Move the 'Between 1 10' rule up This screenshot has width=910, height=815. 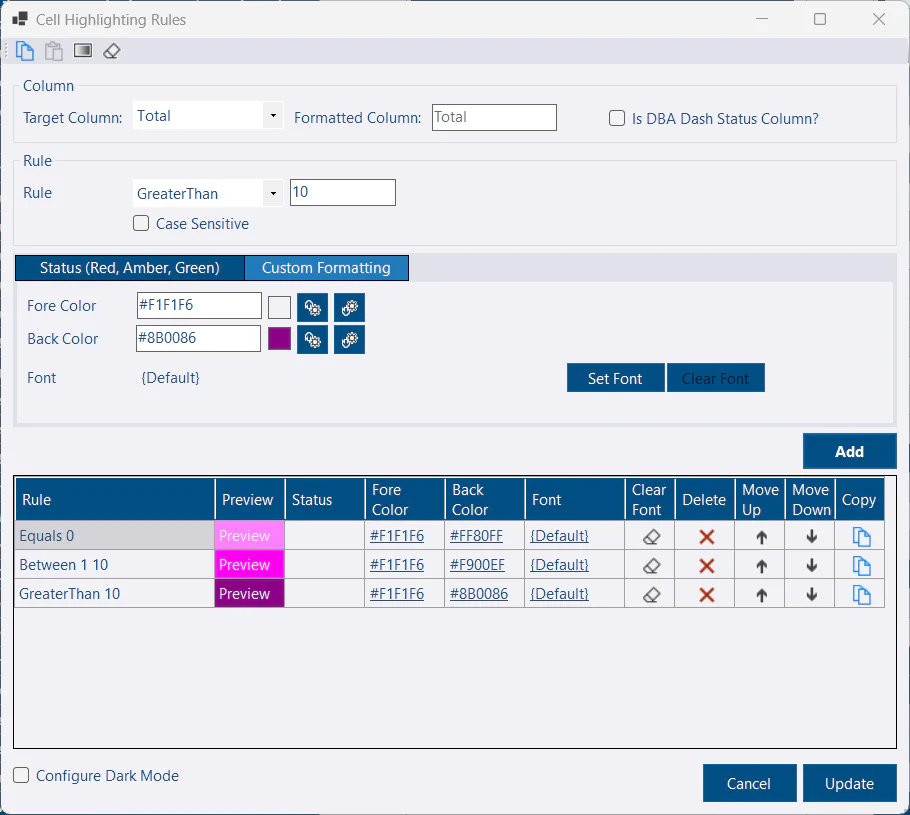pyautogui.click(x=761, y=566)
